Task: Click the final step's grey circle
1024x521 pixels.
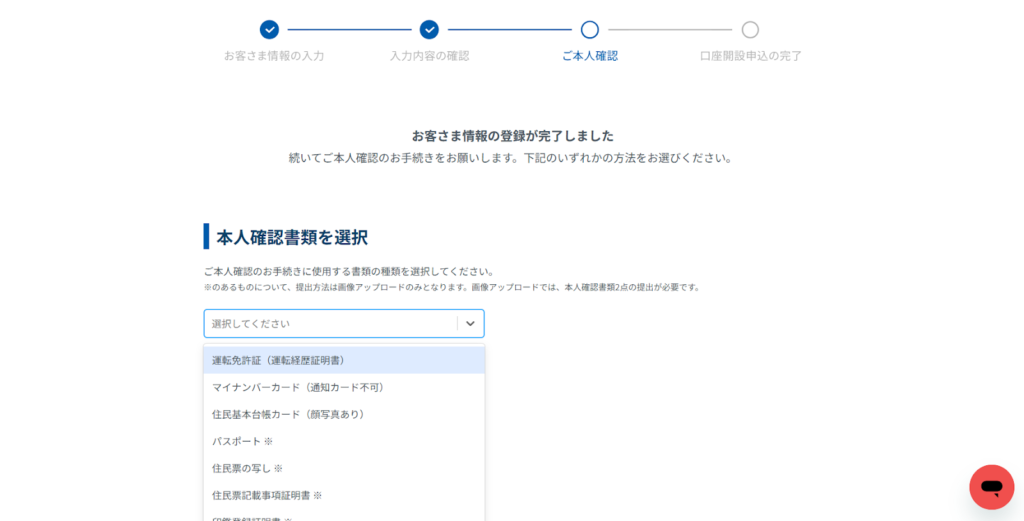Action: click(750, 30)
